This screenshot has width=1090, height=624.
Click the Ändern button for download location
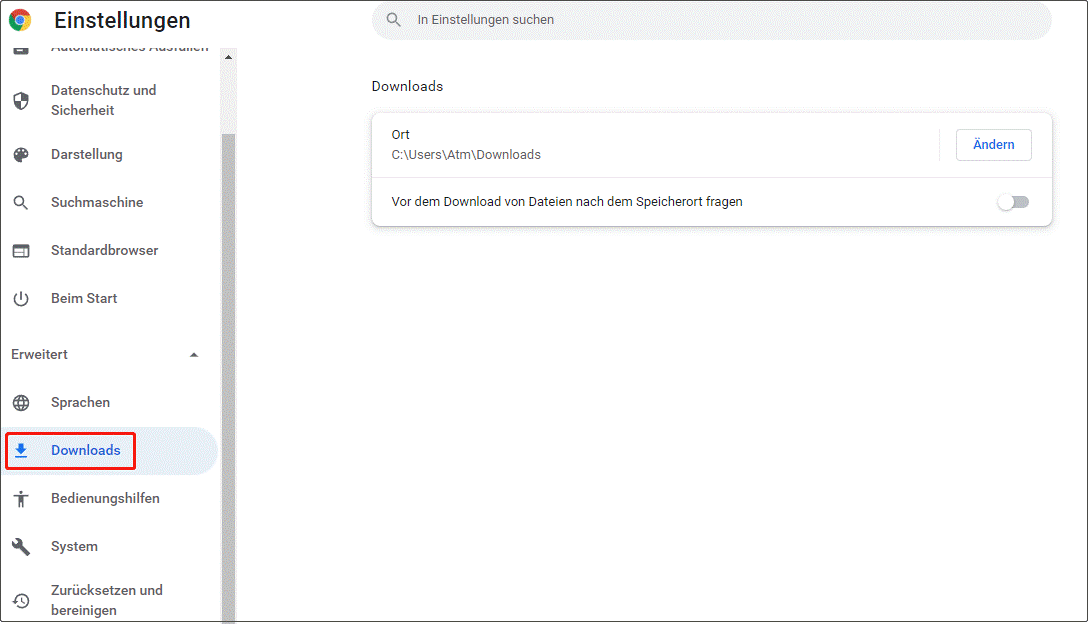tap(993, 145)
